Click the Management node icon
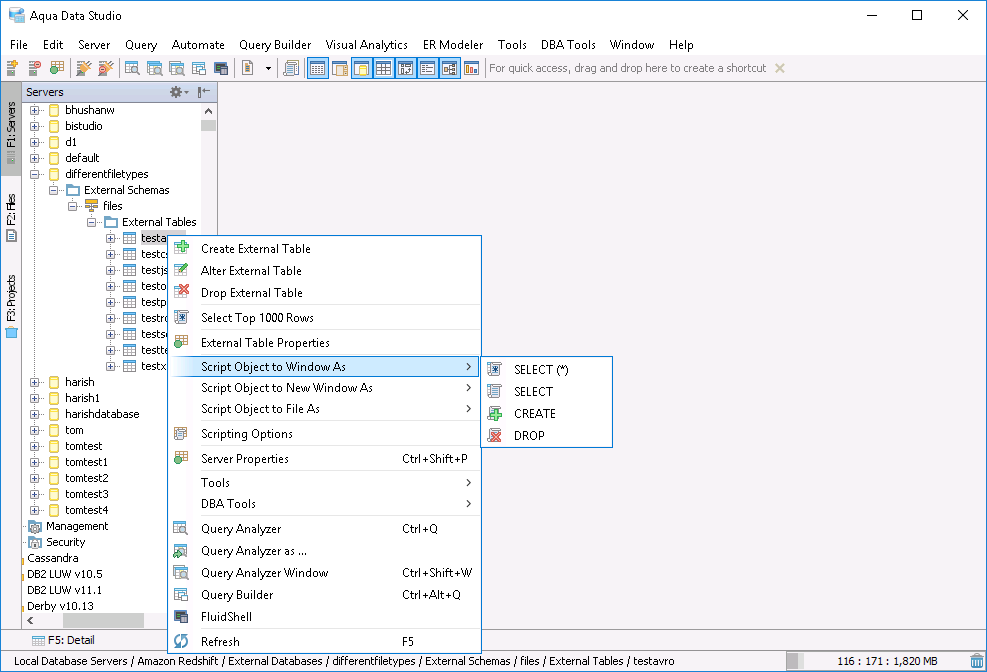 coord(35,527)
